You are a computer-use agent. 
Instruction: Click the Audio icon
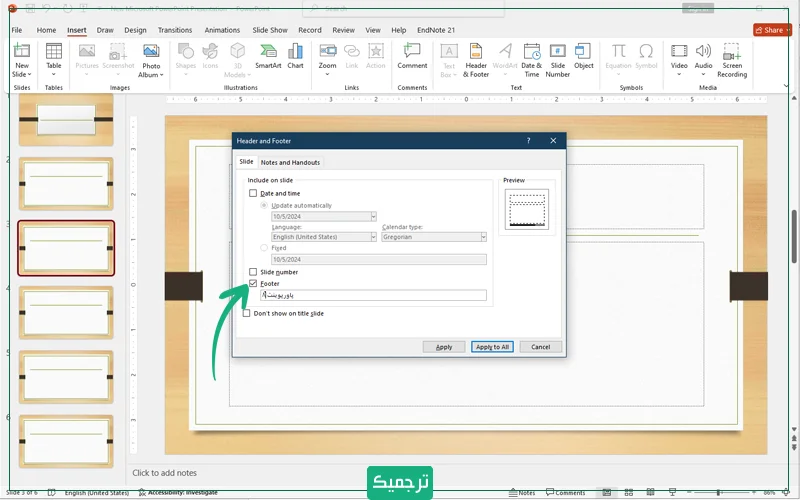coord(703,51)
